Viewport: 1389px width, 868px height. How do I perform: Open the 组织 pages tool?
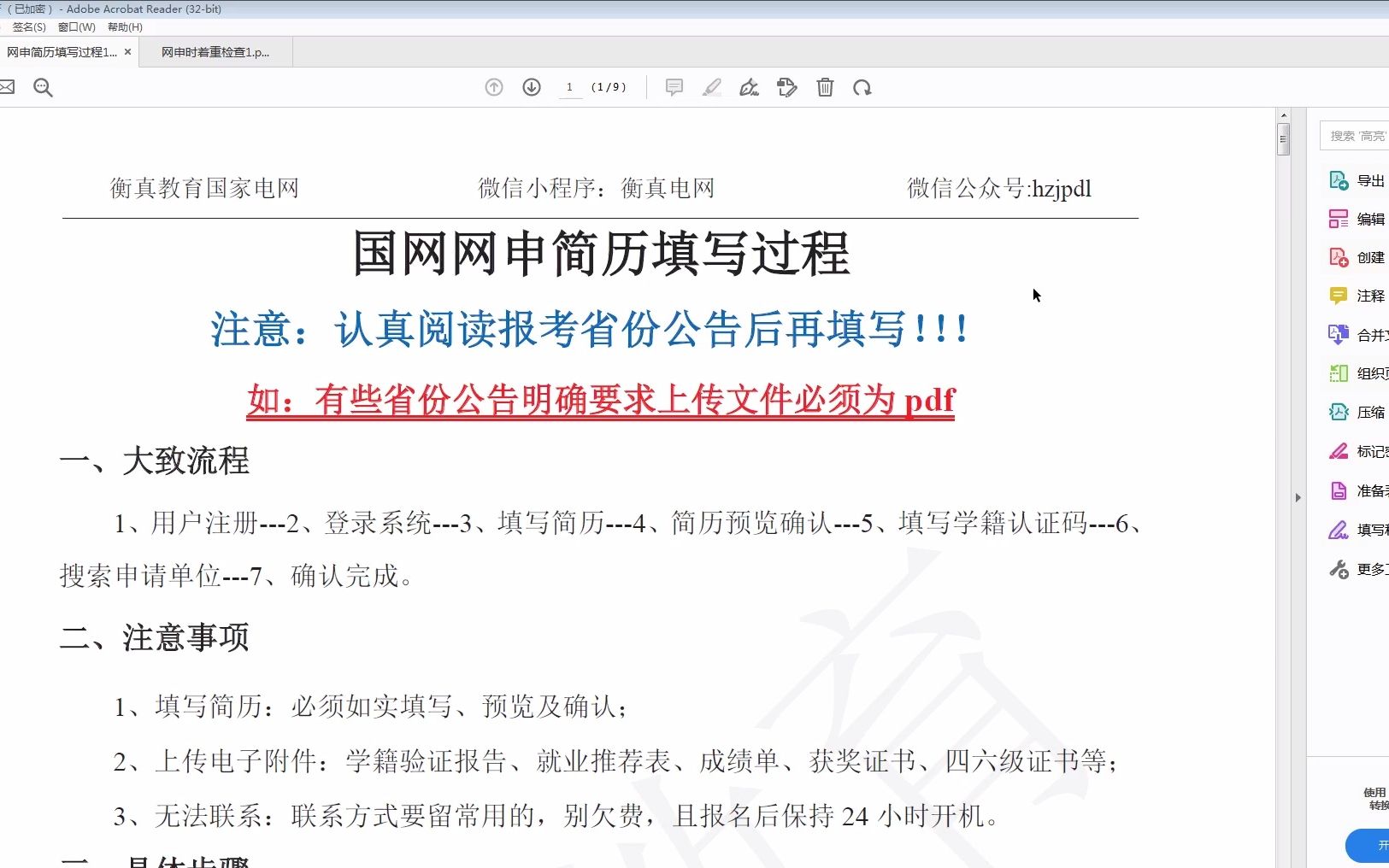tap(1357, 373)
